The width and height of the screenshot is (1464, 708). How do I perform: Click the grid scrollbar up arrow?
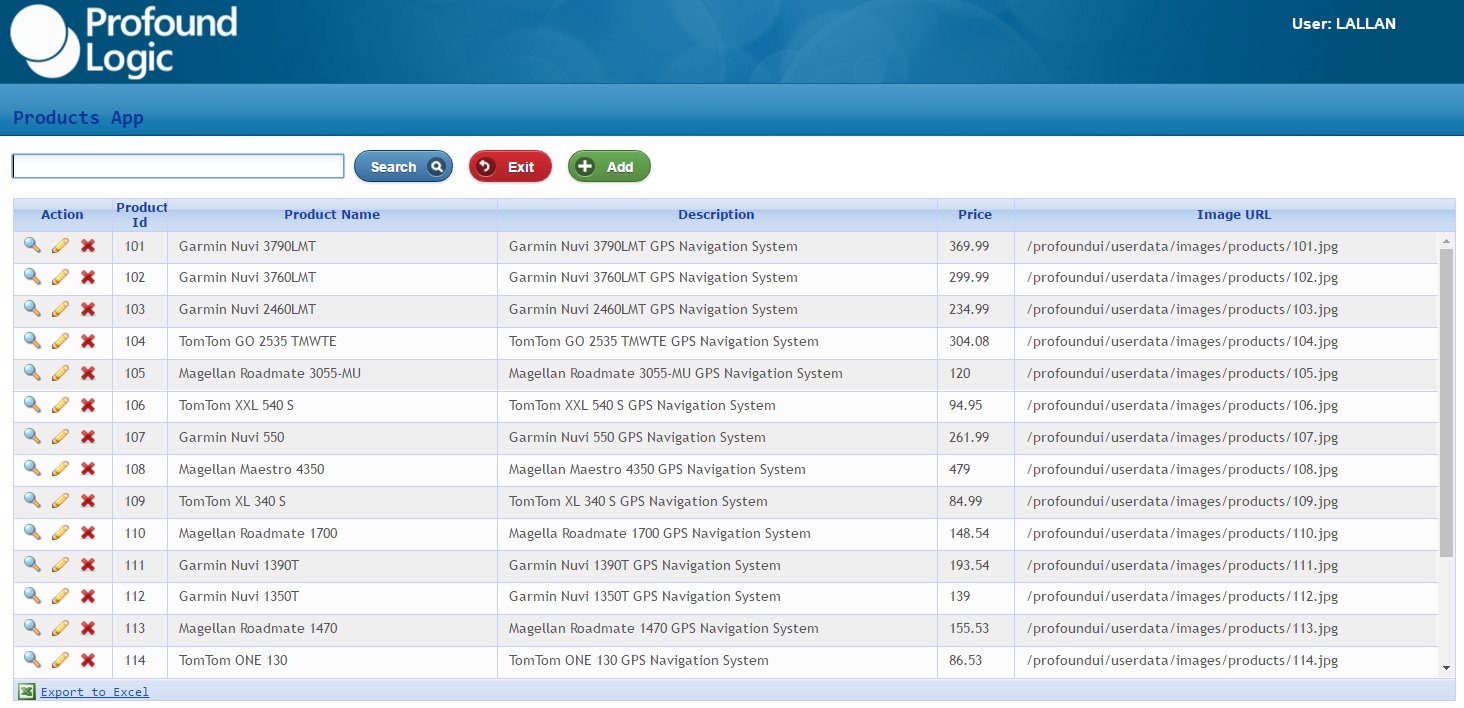pyautogui.click(x=1446, y=241)
